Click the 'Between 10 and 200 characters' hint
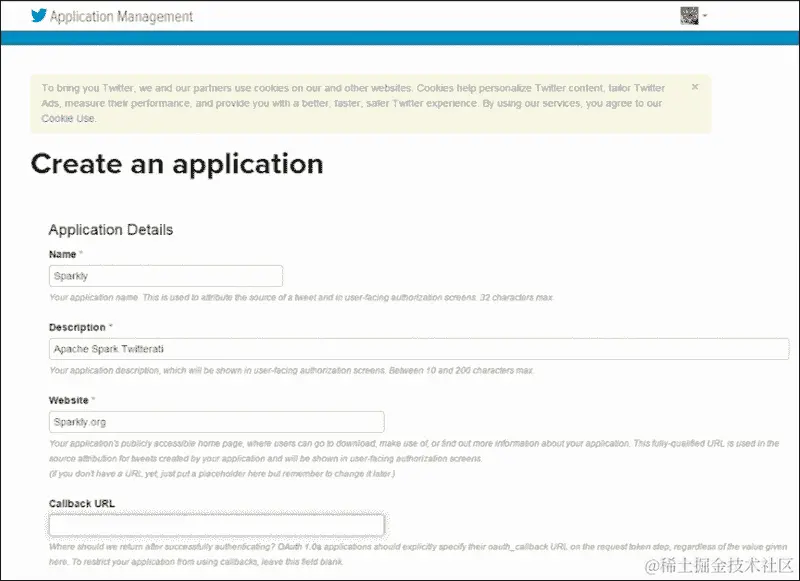 (x=461, y=370)
